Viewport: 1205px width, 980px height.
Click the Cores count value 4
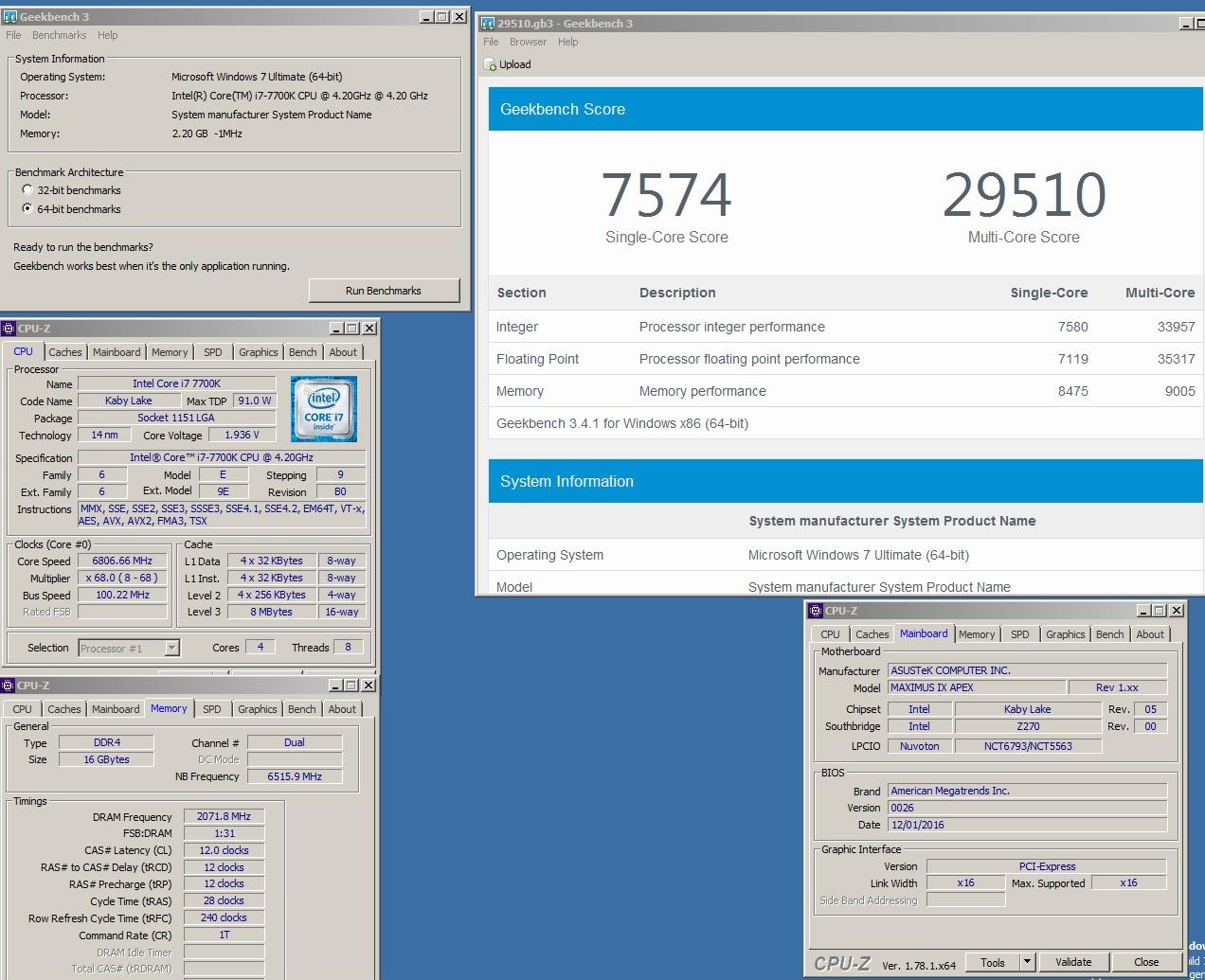(x=260, y=647)
